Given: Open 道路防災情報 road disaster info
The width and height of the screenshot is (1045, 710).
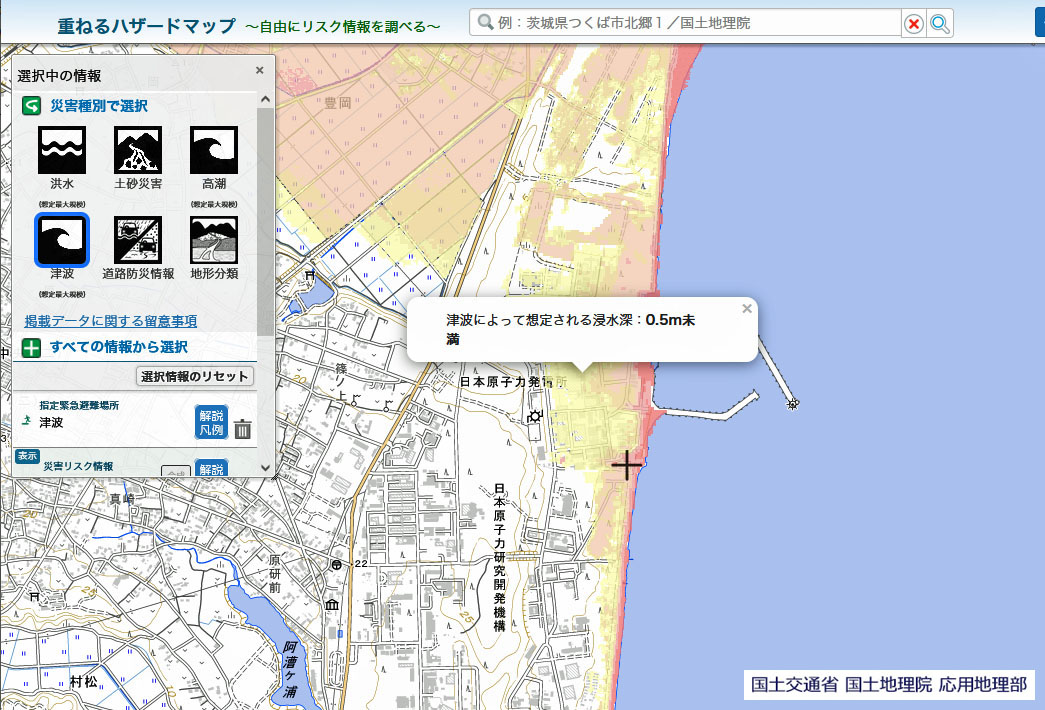Looking at the screenshot, I should [x=138, y=241].
